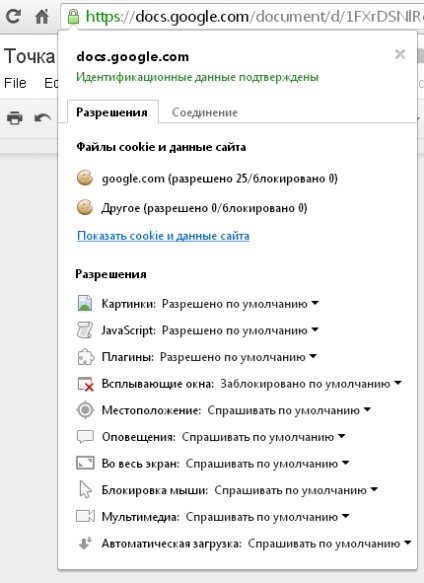Screen dimensions: 424x583
Task: Open the JavaScript permission dropdown
Action: coord(240,330)
